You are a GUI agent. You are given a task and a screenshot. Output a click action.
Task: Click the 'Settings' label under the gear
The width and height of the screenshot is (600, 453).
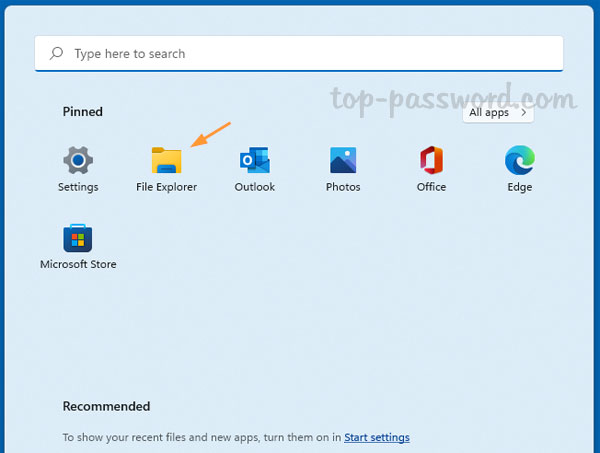click(x=78, y=187)
